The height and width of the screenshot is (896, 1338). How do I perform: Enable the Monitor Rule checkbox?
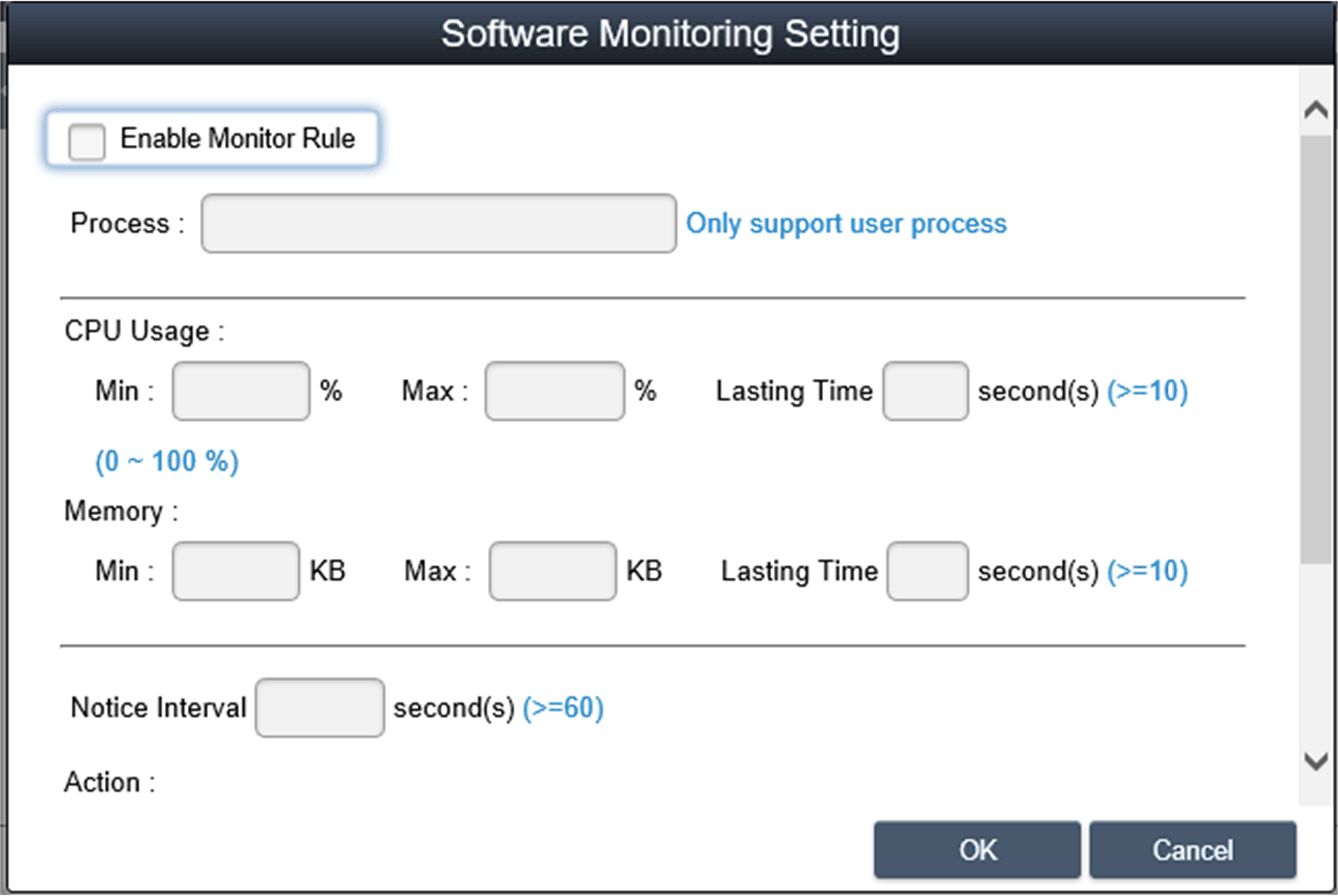click(86, 141)
